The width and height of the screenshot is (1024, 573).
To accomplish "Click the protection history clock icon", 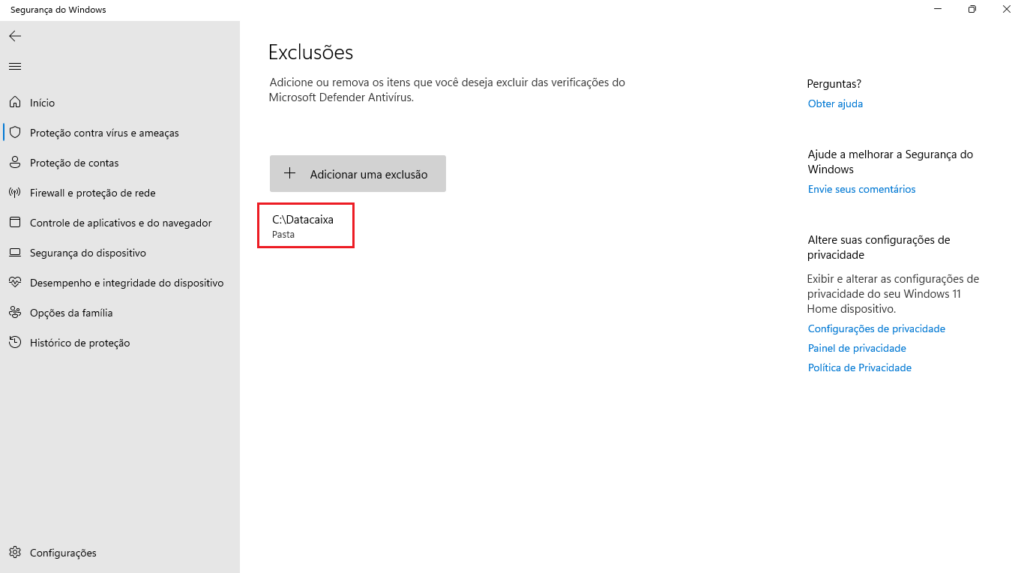I will 15,343.
